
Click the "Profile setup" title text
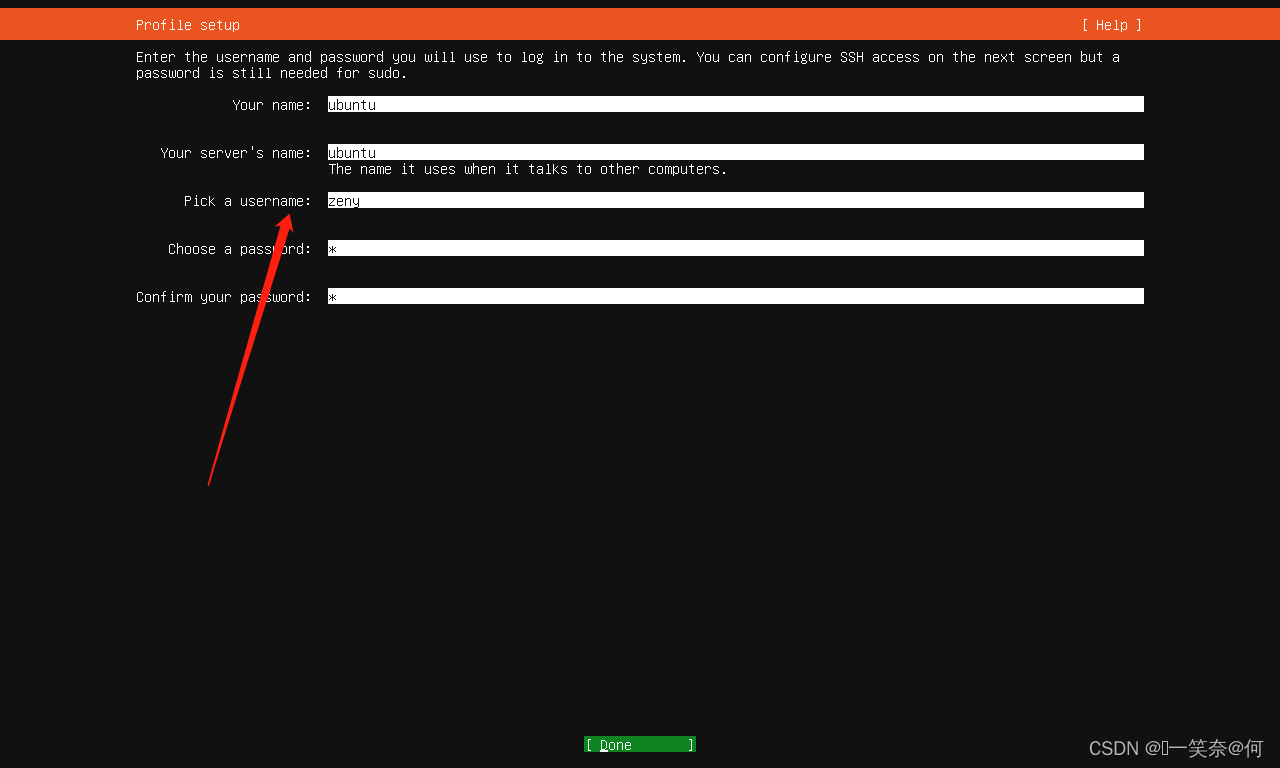(188, 25)
